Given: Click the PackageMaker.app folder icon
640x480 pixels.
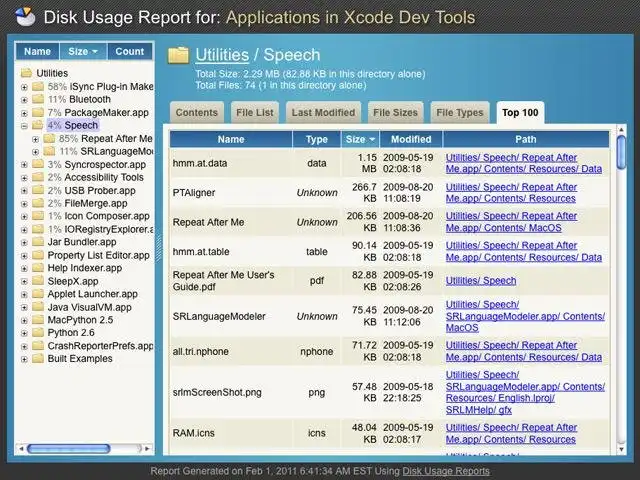Looking at the screenshot, I should click(x=38, y=112).
